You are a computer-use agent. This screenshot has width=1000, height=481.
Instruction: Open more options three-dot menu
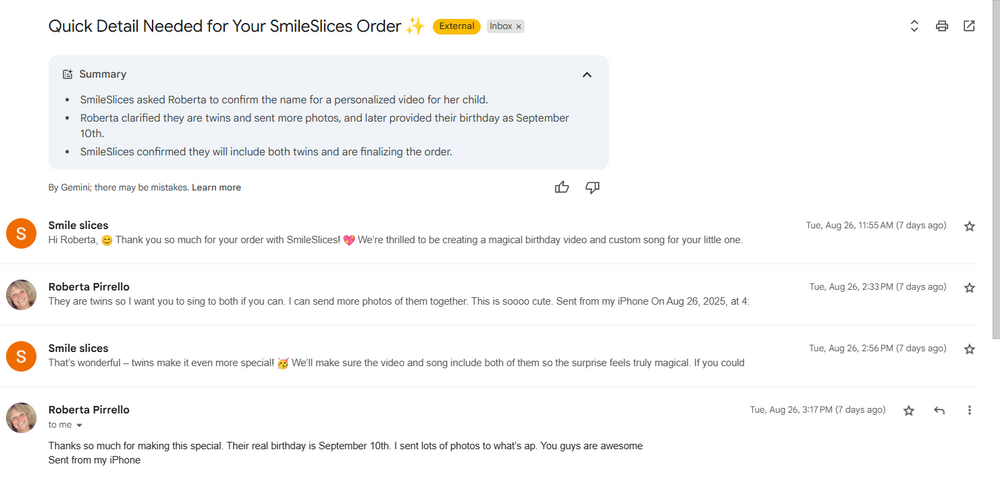pos(969,410)
